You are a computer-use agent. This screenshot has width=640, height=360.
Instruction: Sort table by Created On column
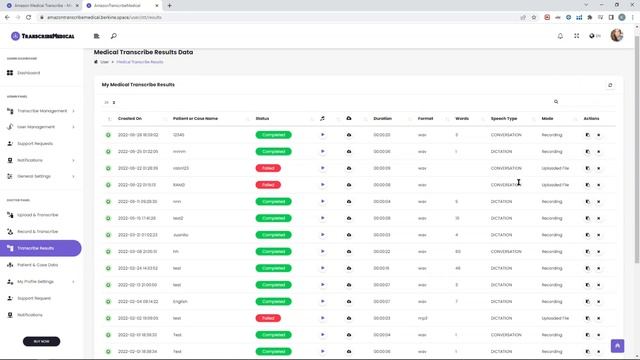[130, 118]
